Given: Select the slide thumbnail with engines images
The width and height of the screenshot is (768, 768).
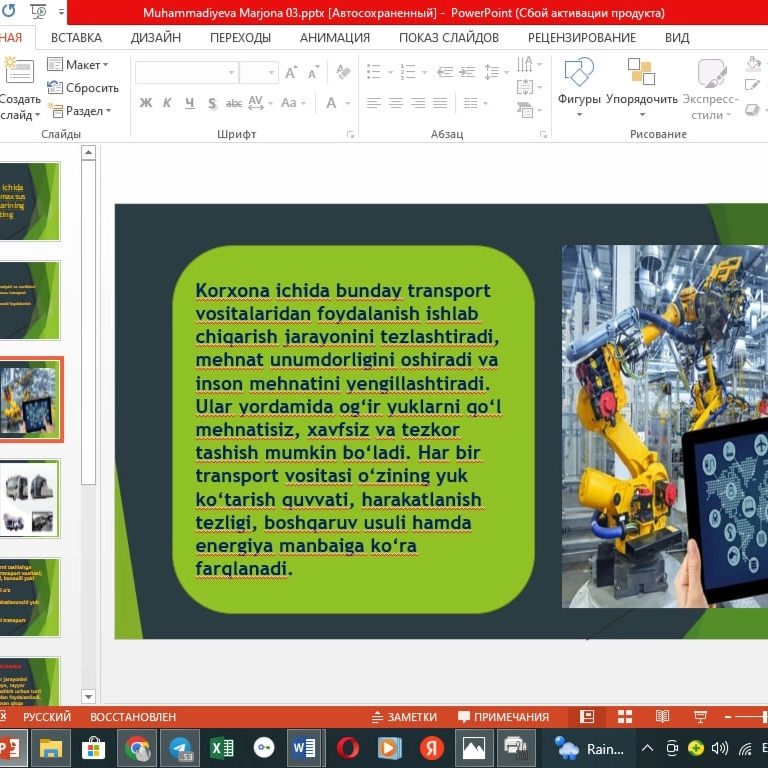Looking at the screenshot, I should 29,498.
